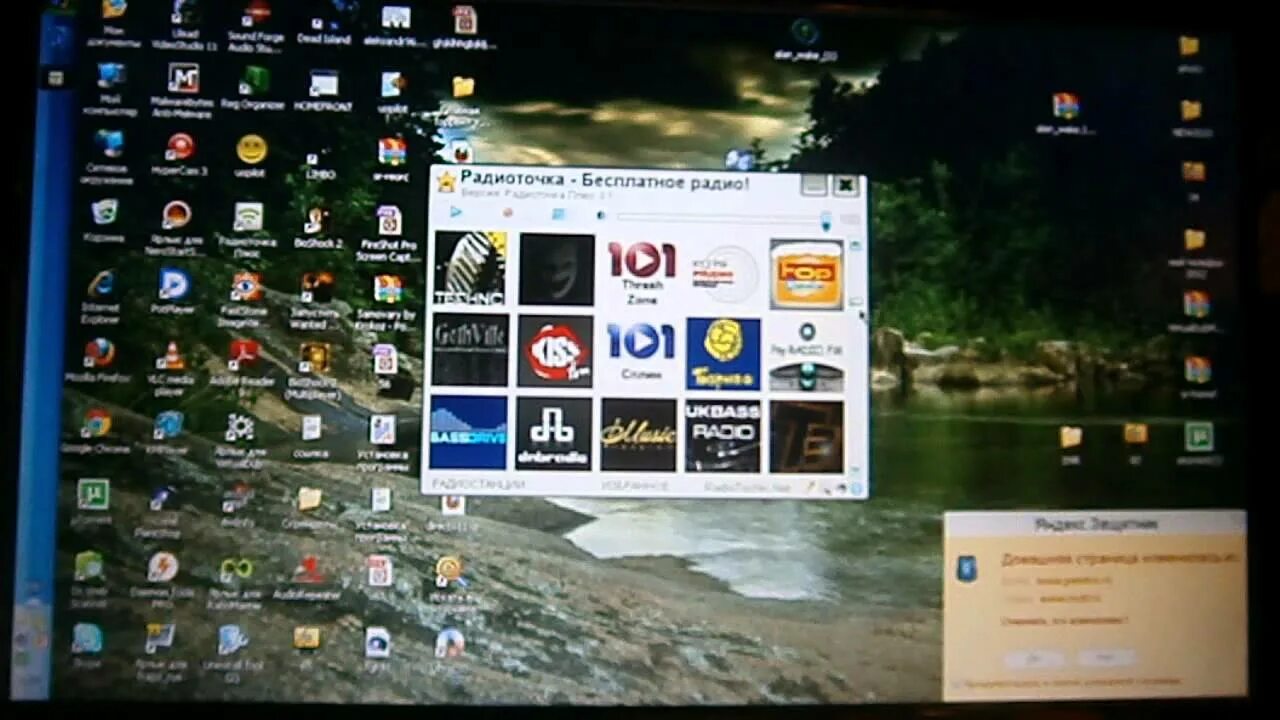1280x720 pixels.
Task: Click the shield icon in Yandex Защитник popup
Action: coord(966,570)
